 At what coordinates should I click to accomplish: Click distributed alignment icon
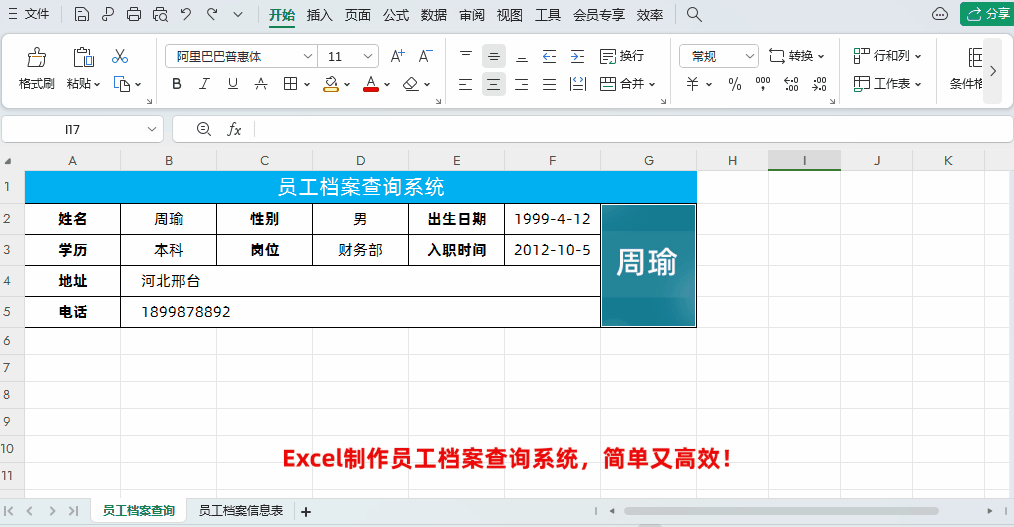point(577,84)
